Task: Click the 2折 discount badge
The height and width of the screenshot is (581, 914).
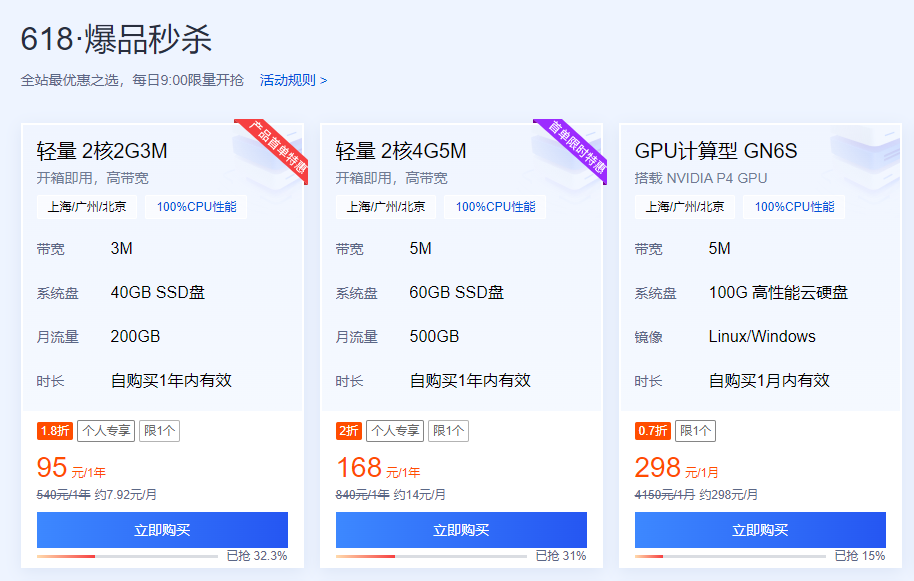Action: click(348, 431)
